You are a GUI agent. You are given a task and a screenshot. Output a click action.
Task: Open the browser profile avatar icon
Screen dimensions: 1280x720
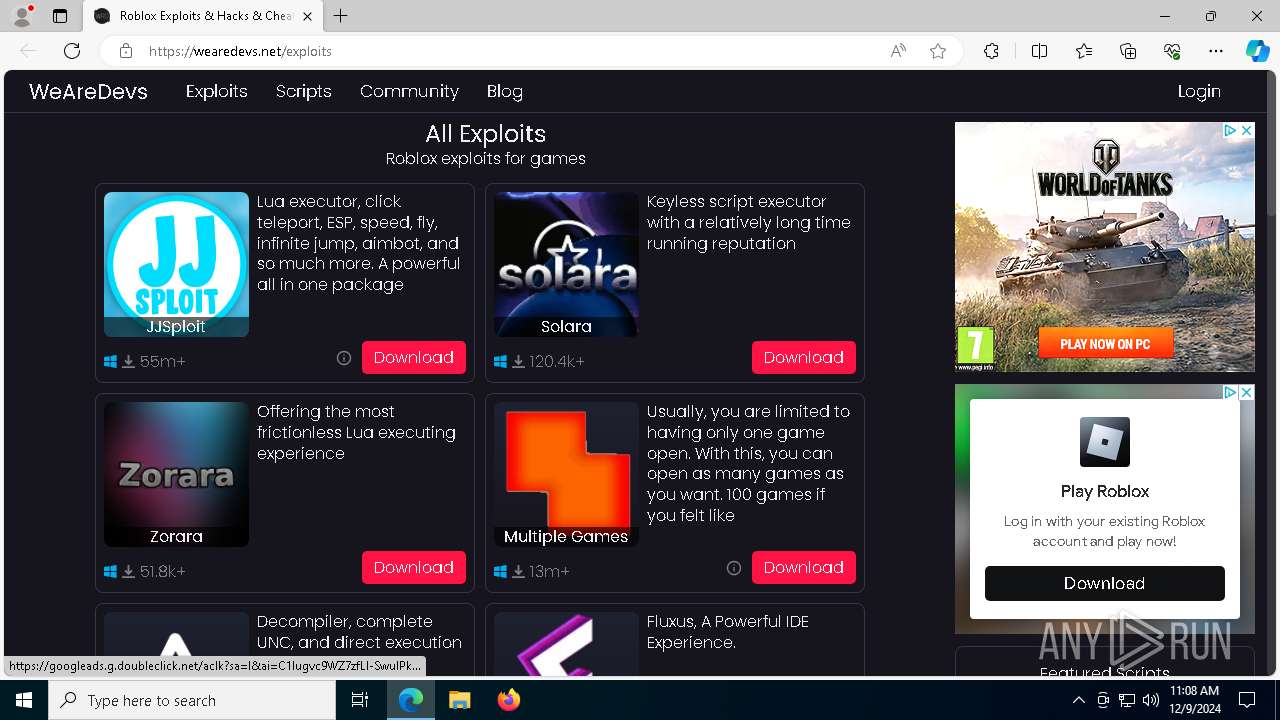[22, 16]
